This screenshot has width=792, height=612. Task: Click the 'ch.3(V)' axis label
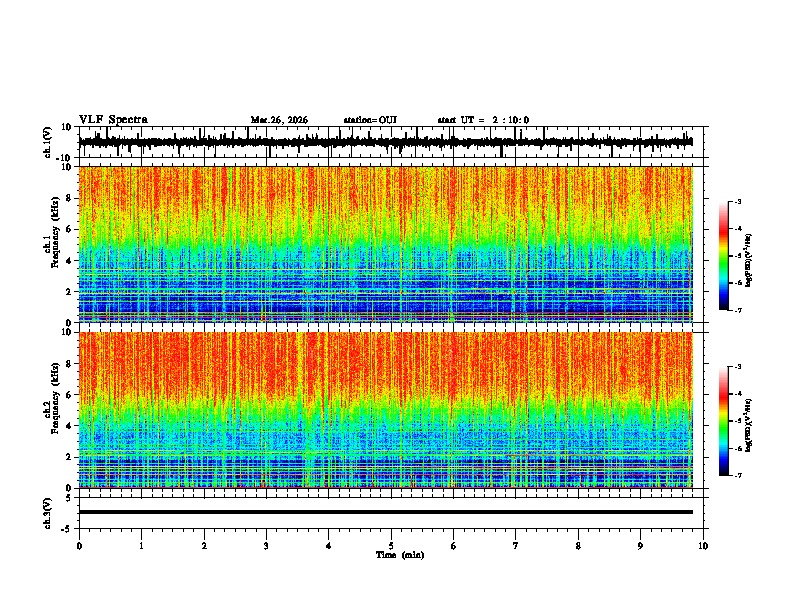point(48,513)
